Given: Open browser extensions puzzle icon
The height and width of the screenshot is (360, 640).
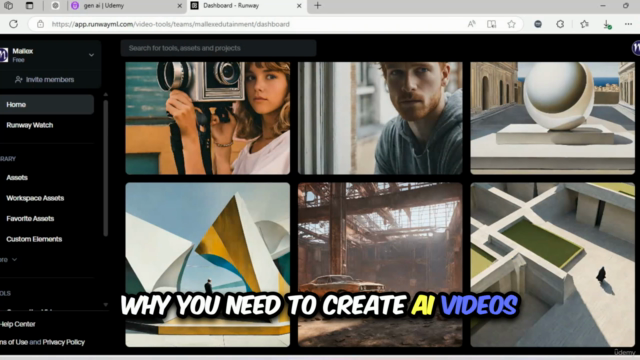Looking at the screenshot, I should pos(560,24).
